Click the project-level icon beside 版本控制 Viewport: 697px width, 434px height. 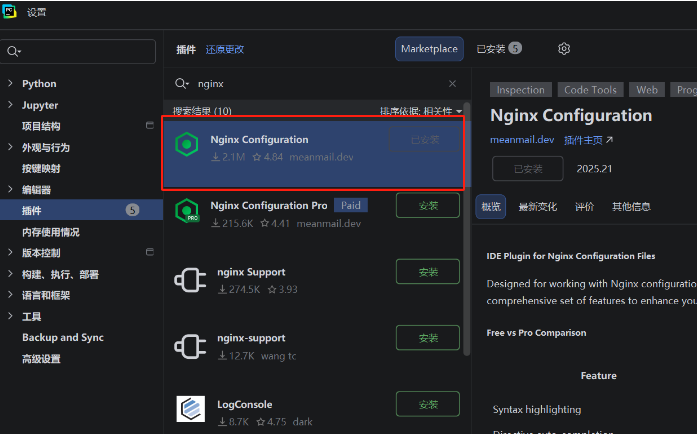(150, 252)
